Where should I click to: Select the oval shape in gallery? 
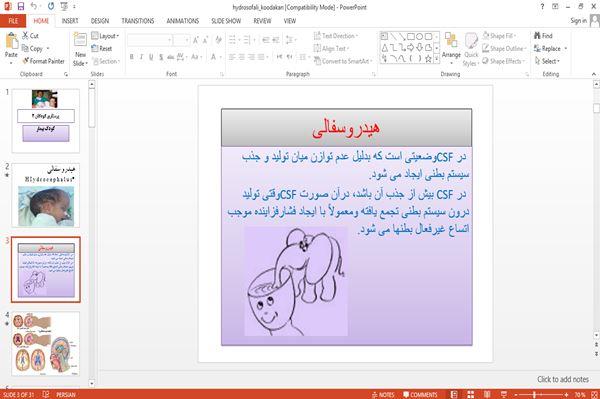click(419, 37)
